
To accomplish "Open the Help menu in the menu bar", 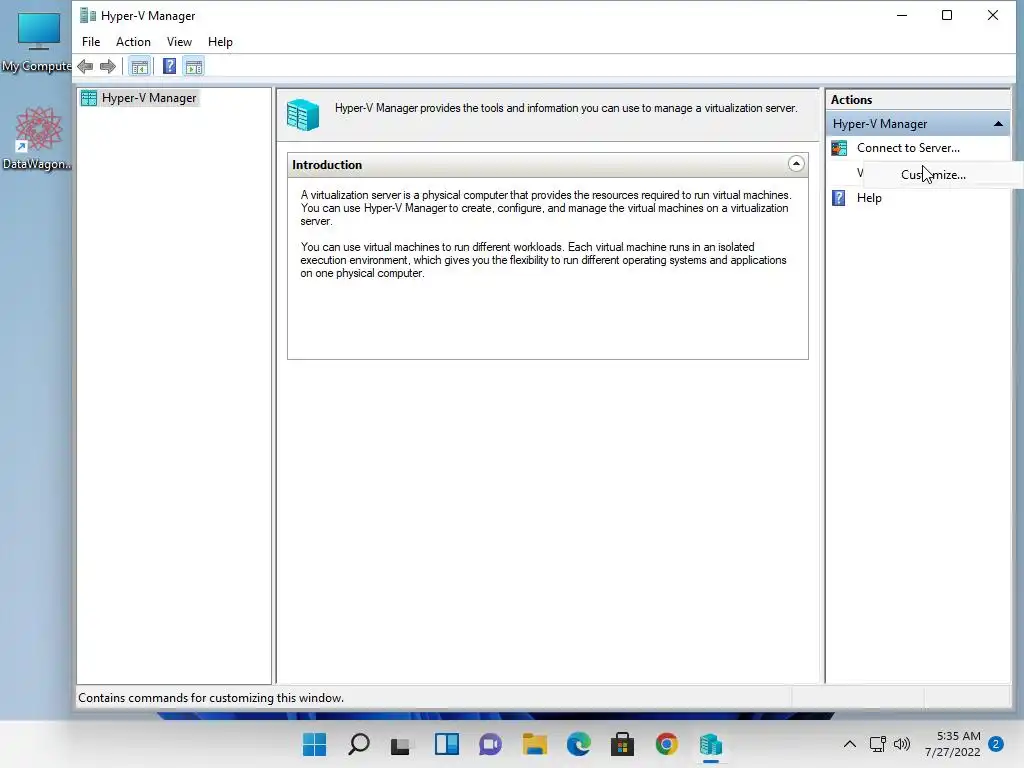I will point(220,42).
